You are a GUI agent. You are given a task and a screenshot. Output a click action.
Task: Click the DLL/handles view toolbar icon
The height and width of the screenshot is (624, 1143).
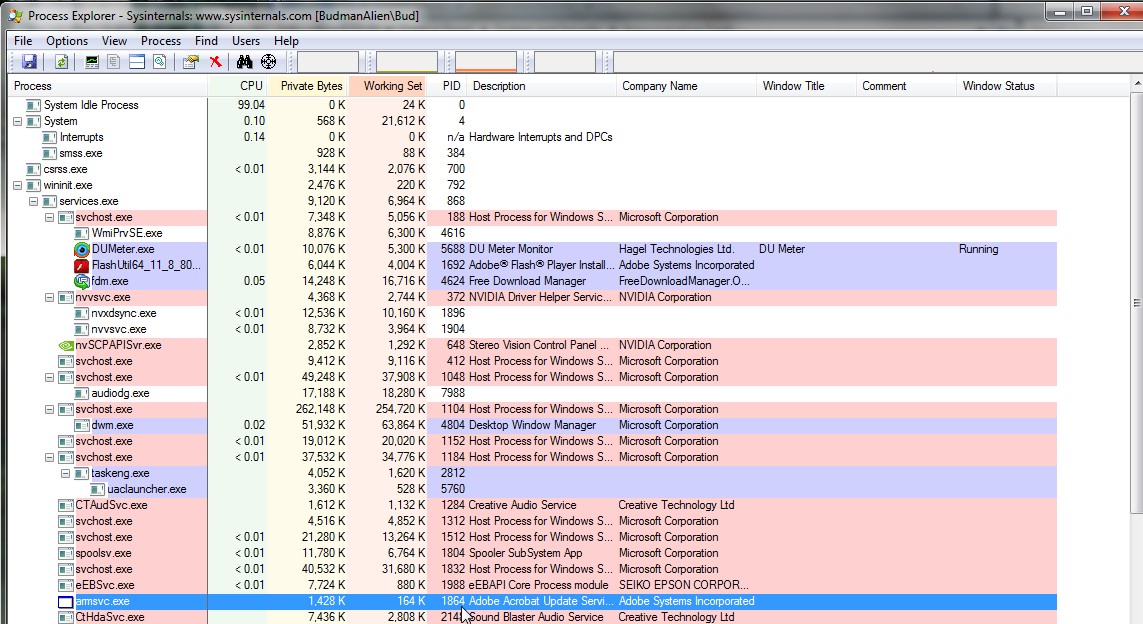[159, 62]
